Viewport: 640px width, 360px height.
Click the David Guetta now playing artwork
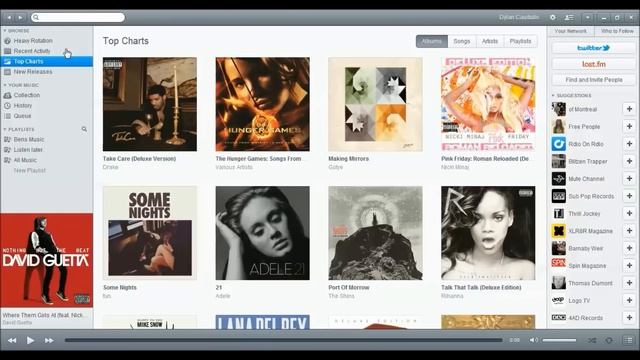point(47,260)
